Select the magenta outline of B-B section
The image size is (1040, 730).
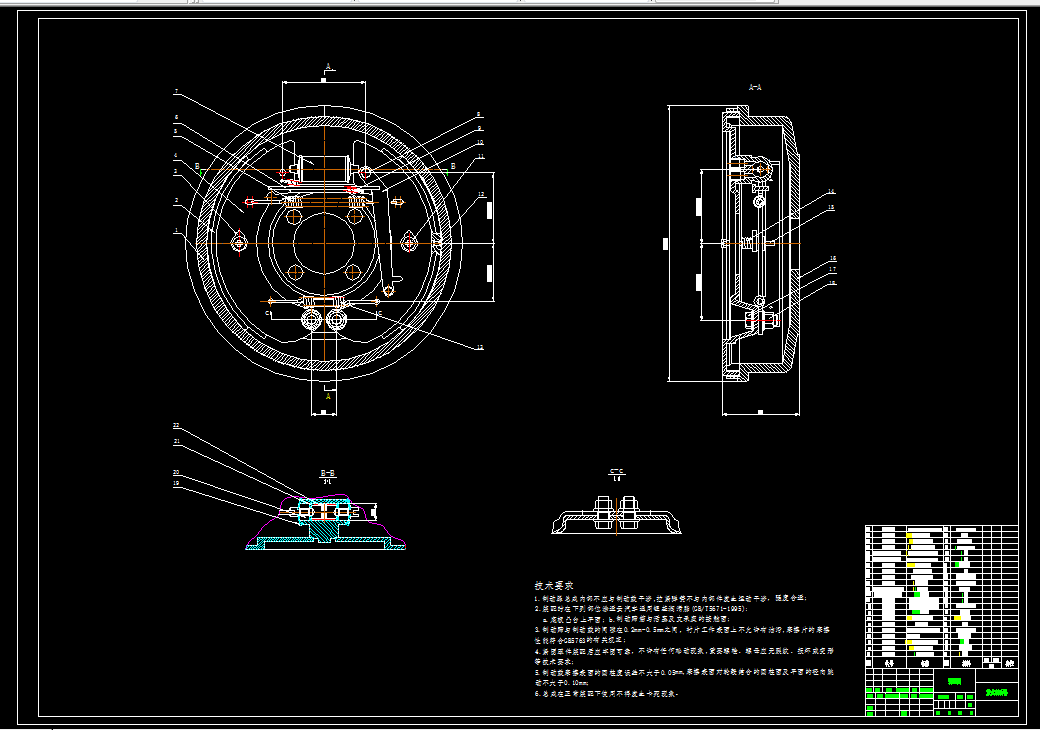(x=325, y=520)
